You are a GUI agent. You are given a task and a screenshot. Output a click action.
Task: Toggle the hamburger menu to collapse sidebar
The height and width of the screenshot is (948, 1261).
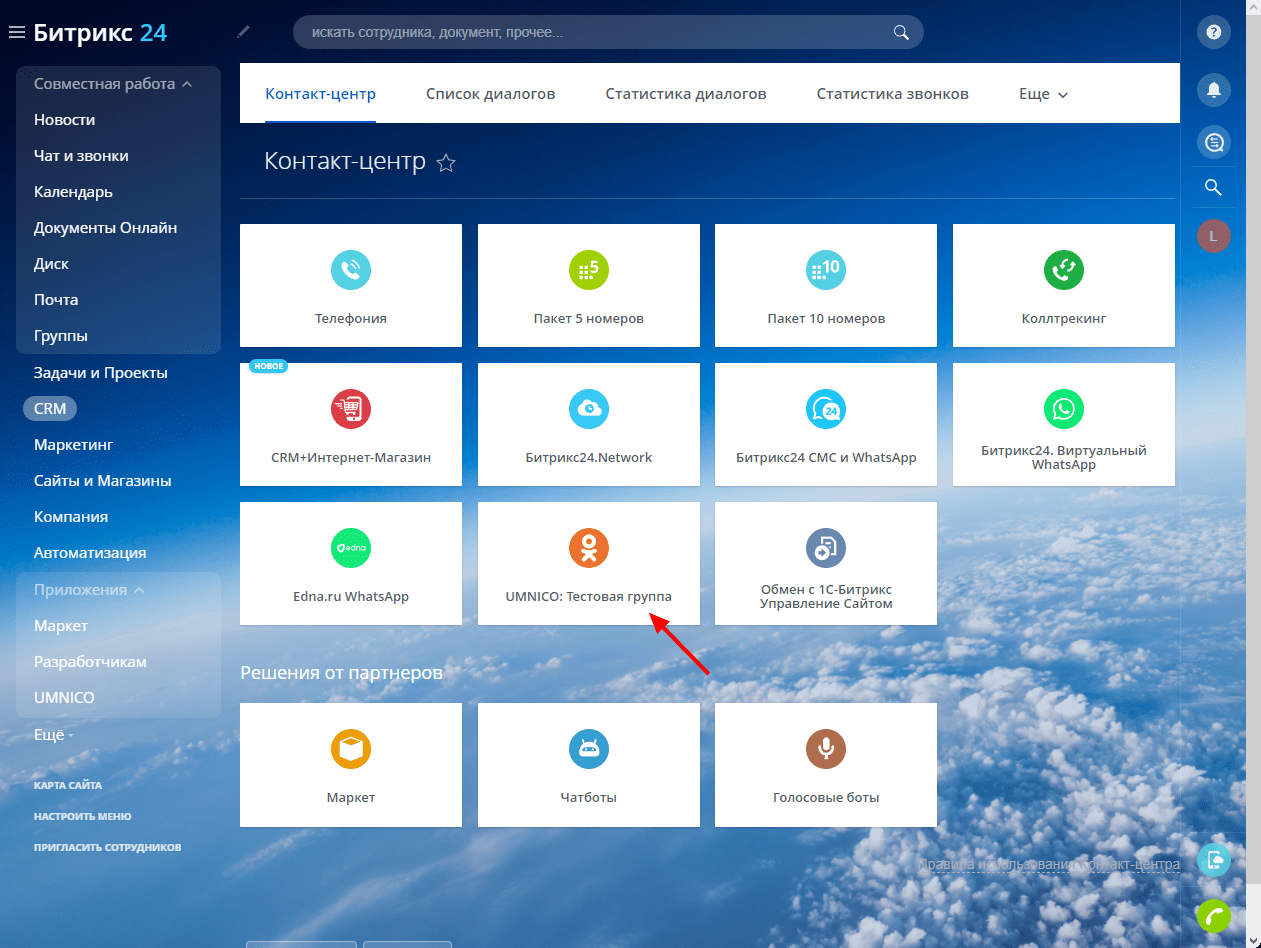pos(16,33)
